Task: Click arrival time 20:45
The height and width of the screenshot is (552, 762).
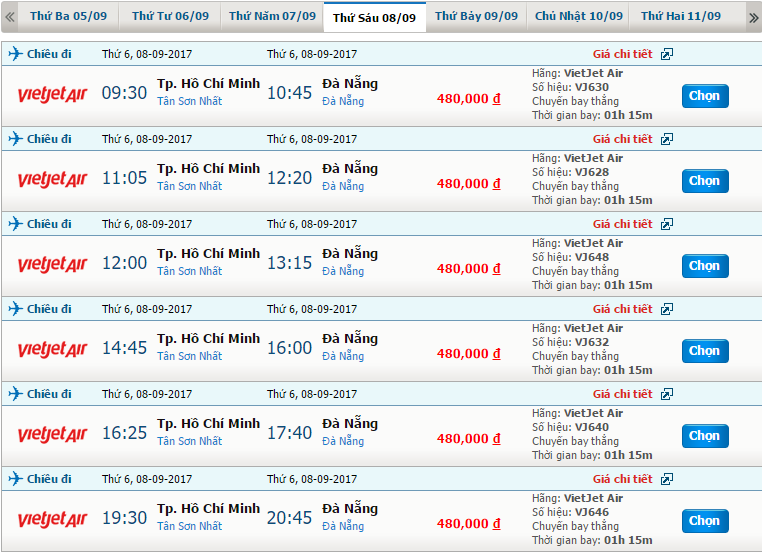Action: (290, 518)
